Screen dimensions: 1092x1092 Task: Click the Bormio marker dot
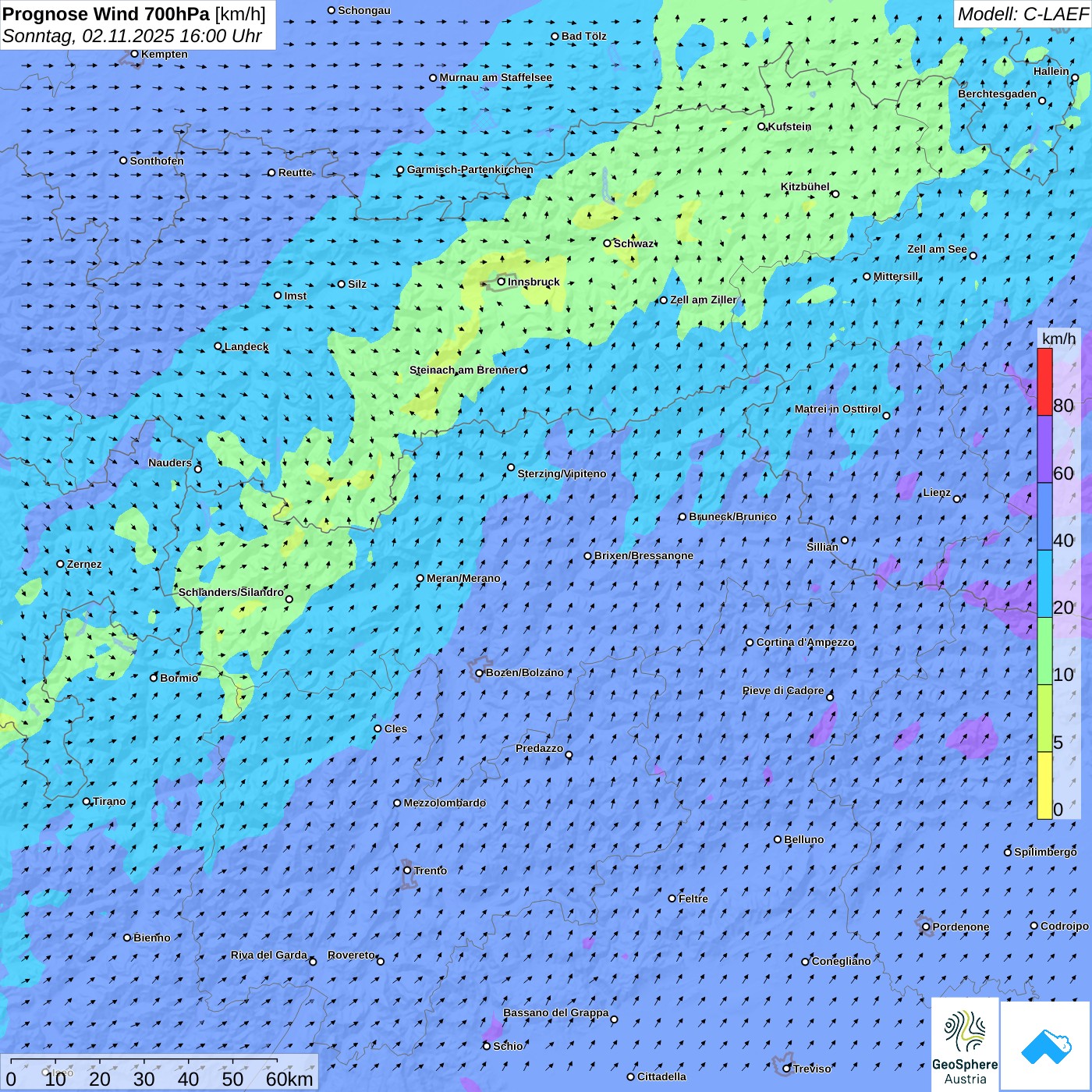coord(154,678)
